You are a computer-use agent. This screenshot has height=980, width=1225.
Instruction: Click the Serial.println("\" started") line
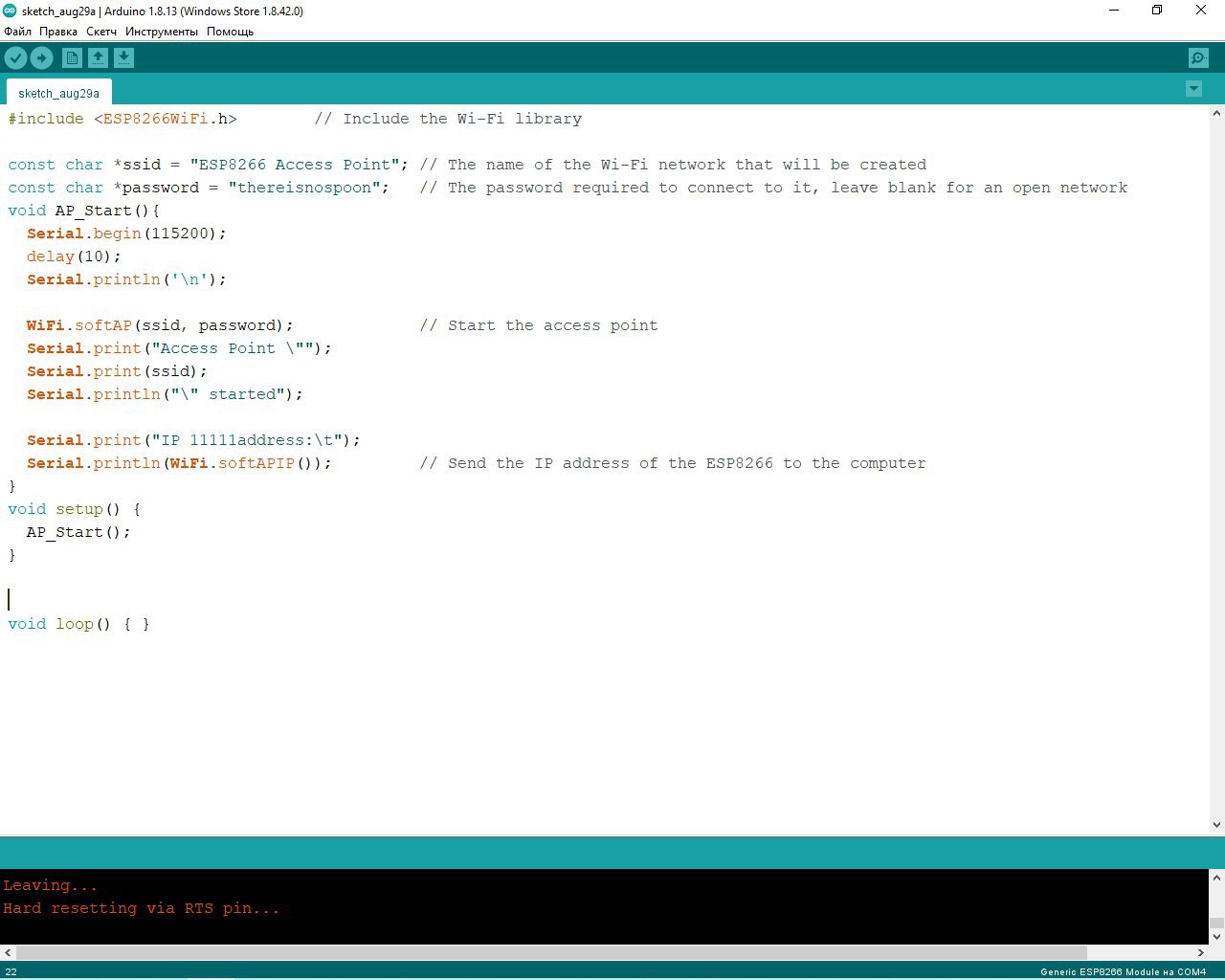point(165,394)
